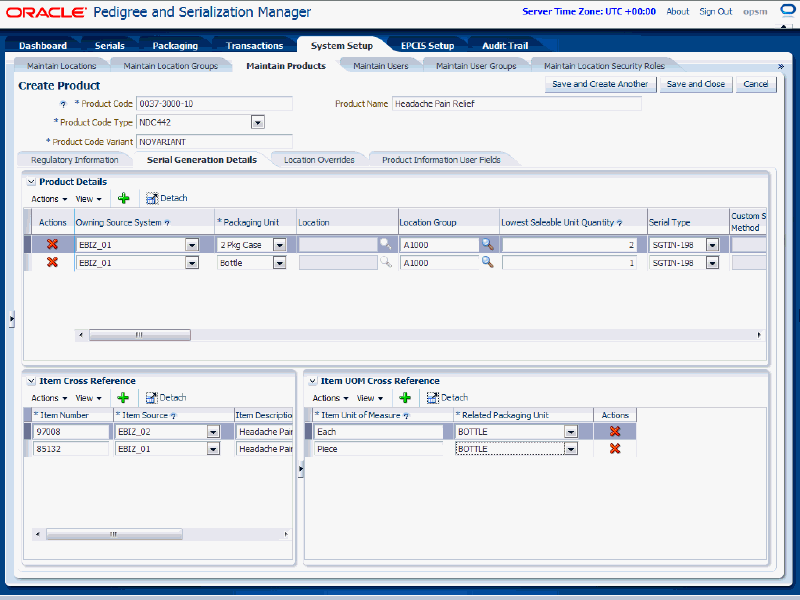Open Location search for Bottle row

(386, 262)
